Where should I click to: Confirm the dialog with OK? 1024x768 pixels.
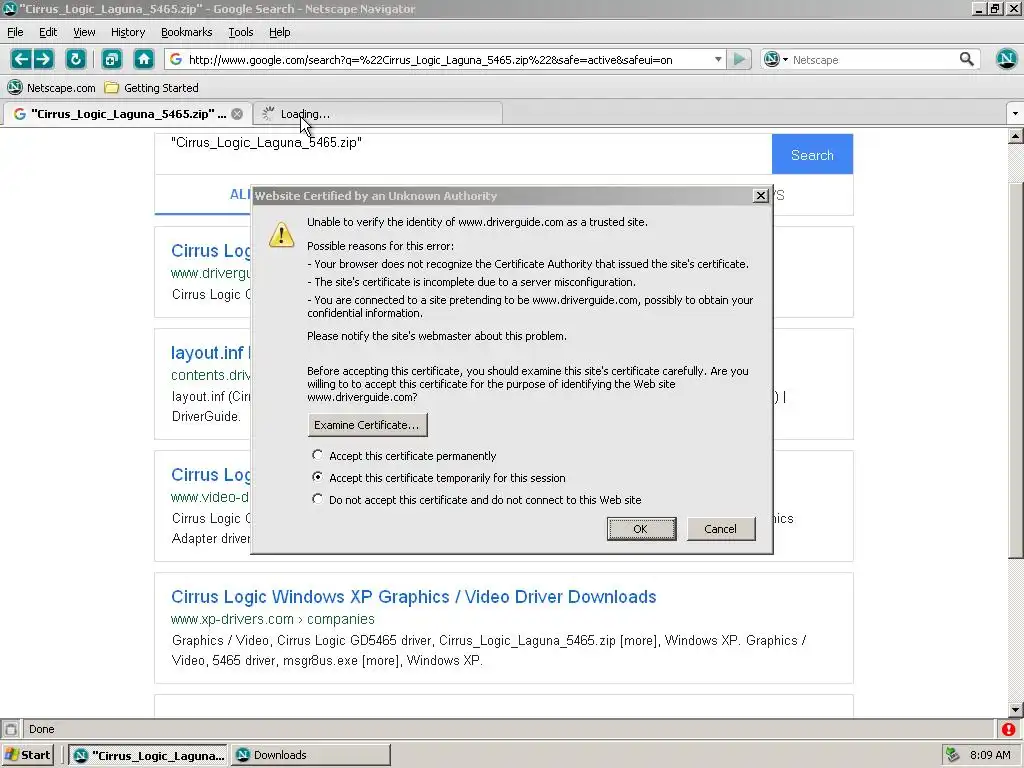(641, 529)
